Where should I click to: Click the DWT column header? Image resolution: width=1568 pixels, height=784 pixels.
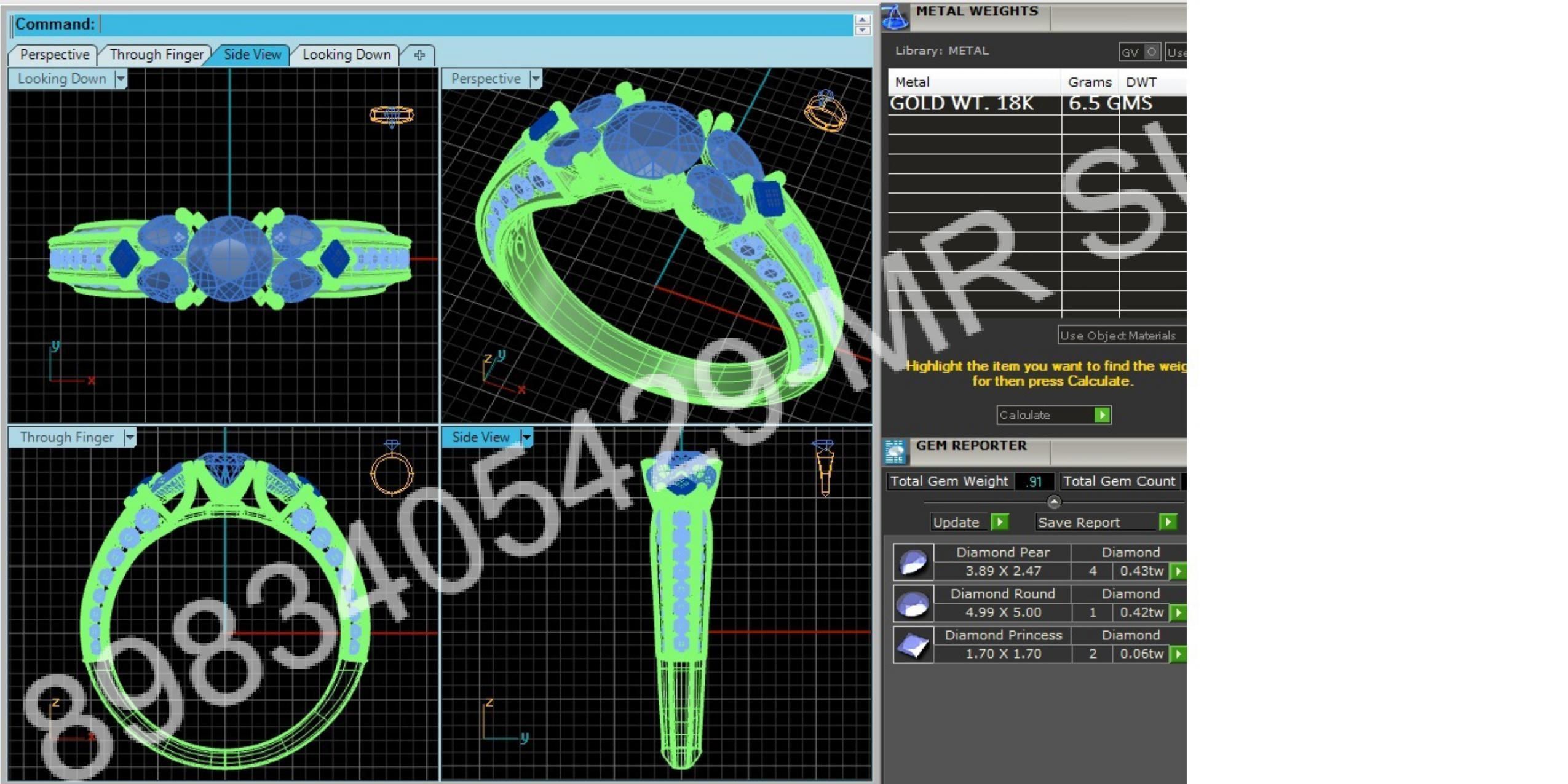click(1154, 82)
